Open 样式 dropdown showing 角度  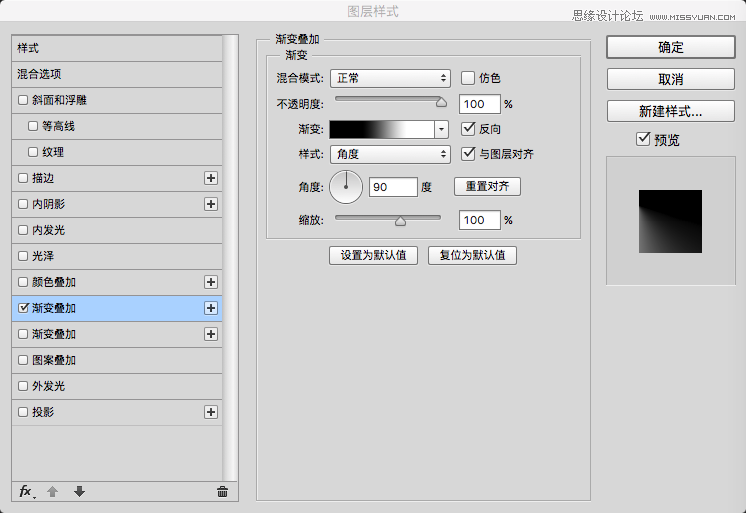pos(390,154)
